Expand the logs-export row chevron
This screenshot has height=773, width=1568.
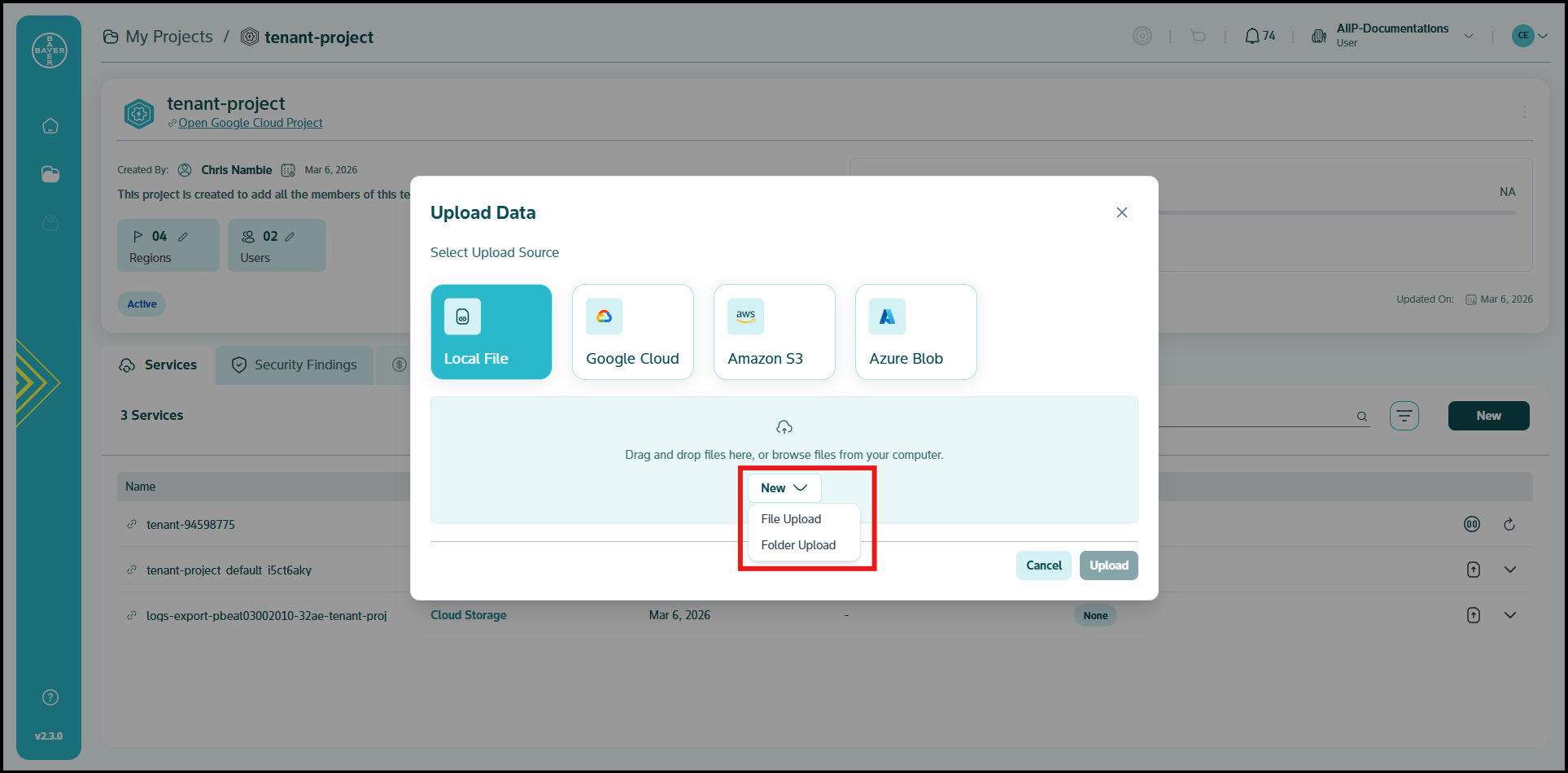point(1510,615)
